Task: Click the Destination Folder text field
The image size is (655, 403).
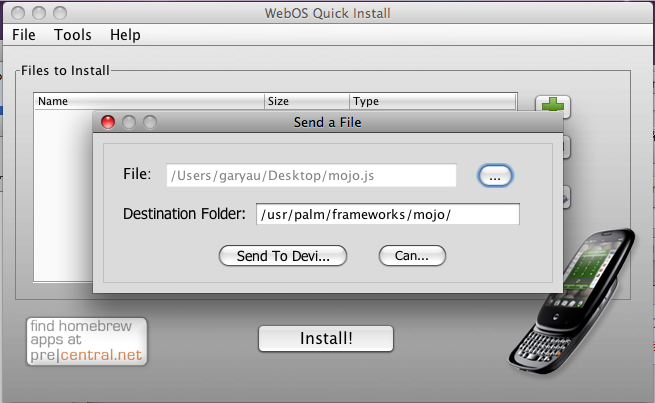Action: pos(388,214)
